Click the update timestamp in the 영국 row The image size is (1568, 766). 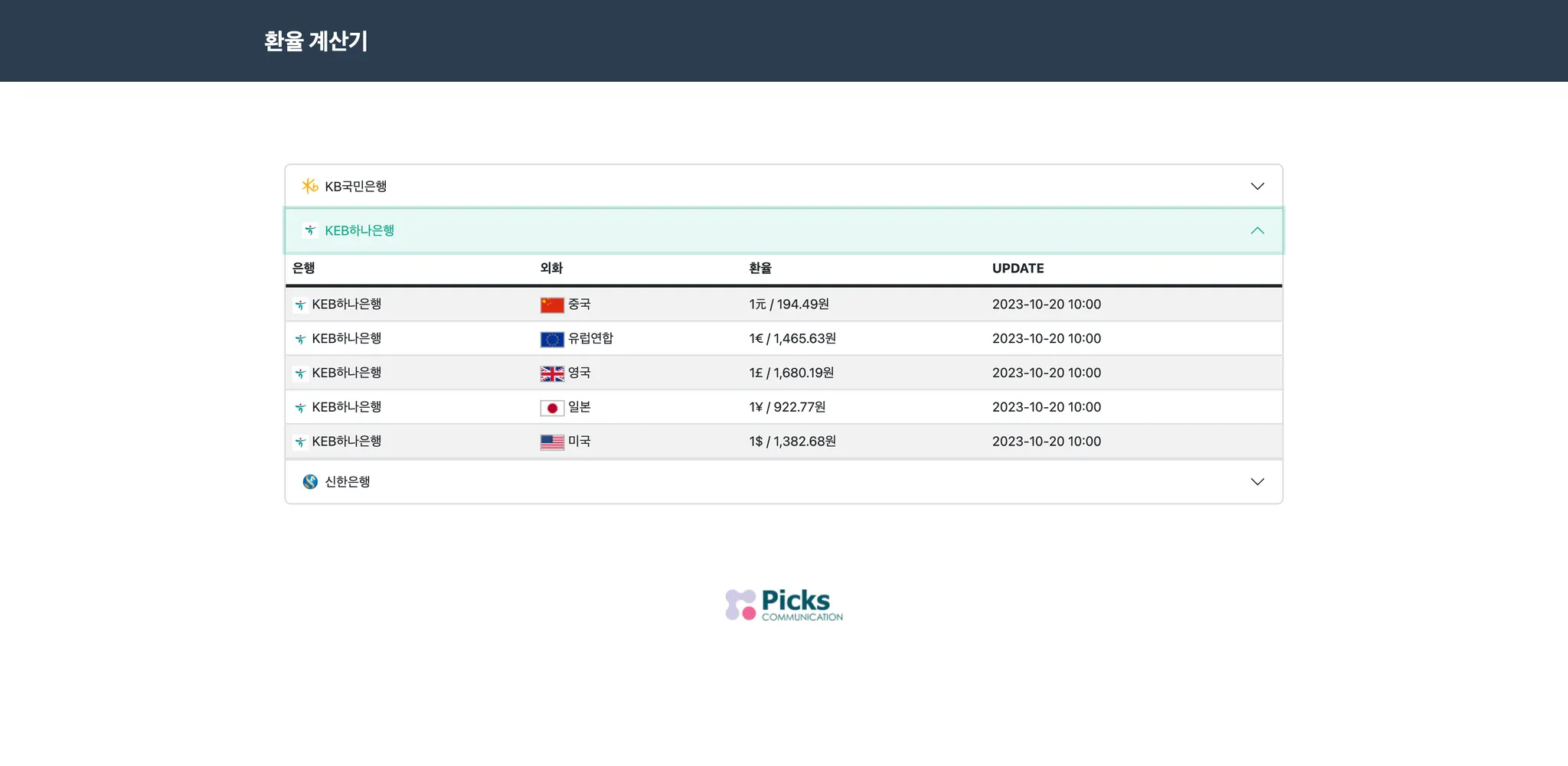(1047, 373)
